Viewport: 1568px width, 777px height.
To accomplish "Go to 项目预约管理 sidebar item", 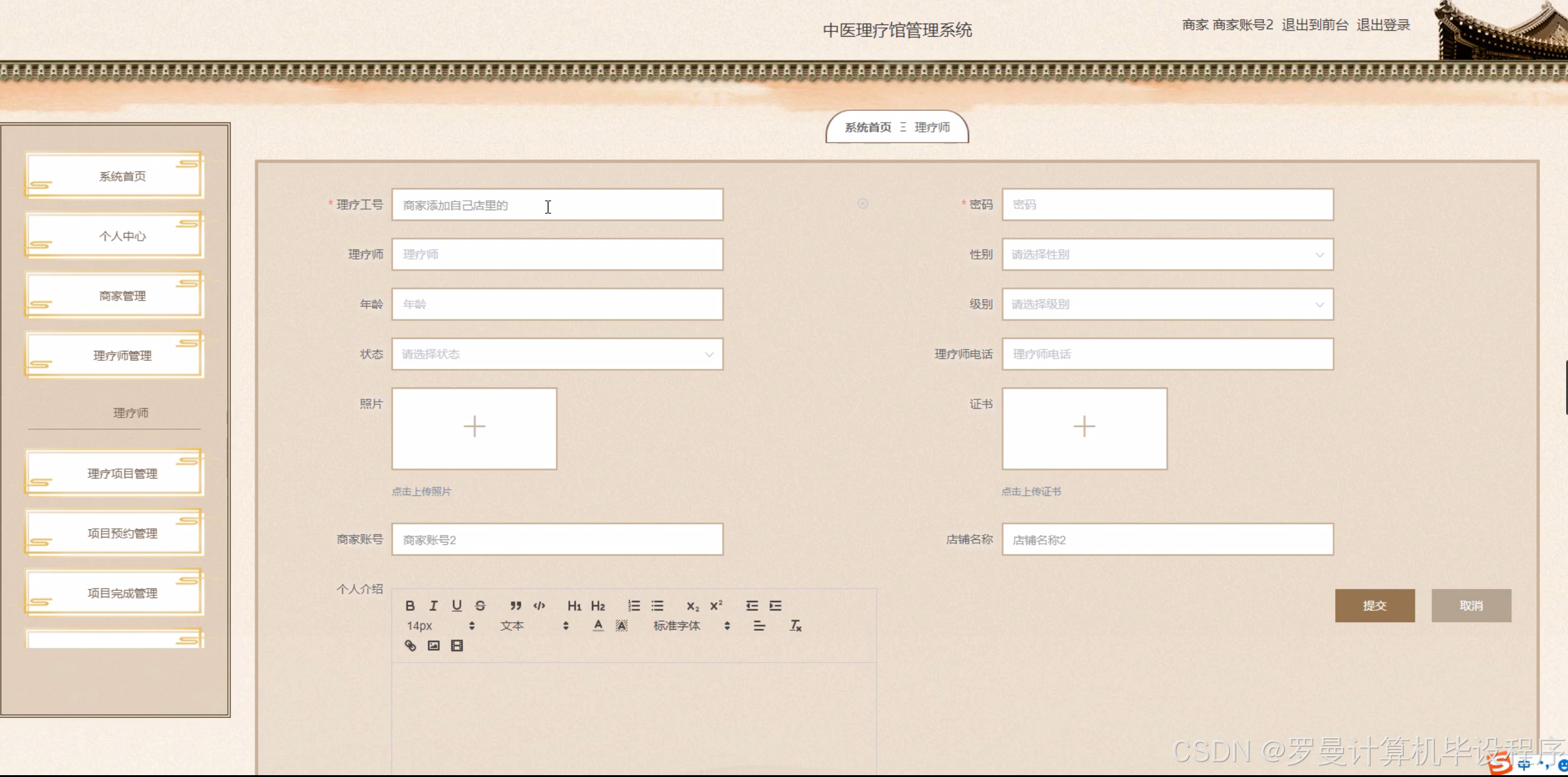I will [122, 533].
